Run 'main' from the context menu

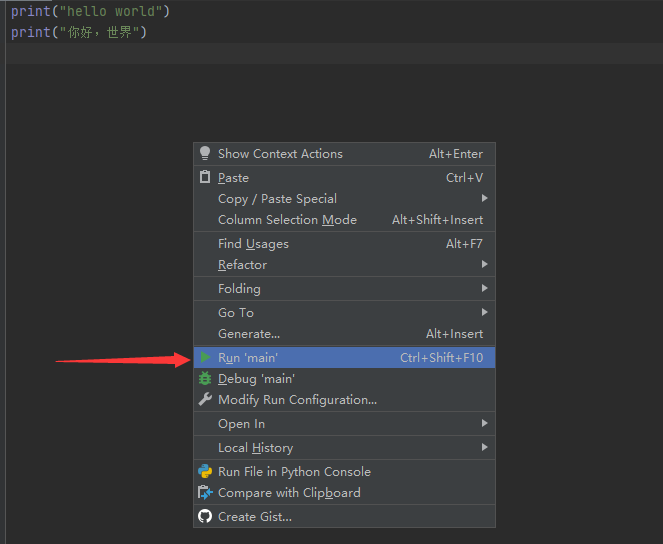pos(344,358)
